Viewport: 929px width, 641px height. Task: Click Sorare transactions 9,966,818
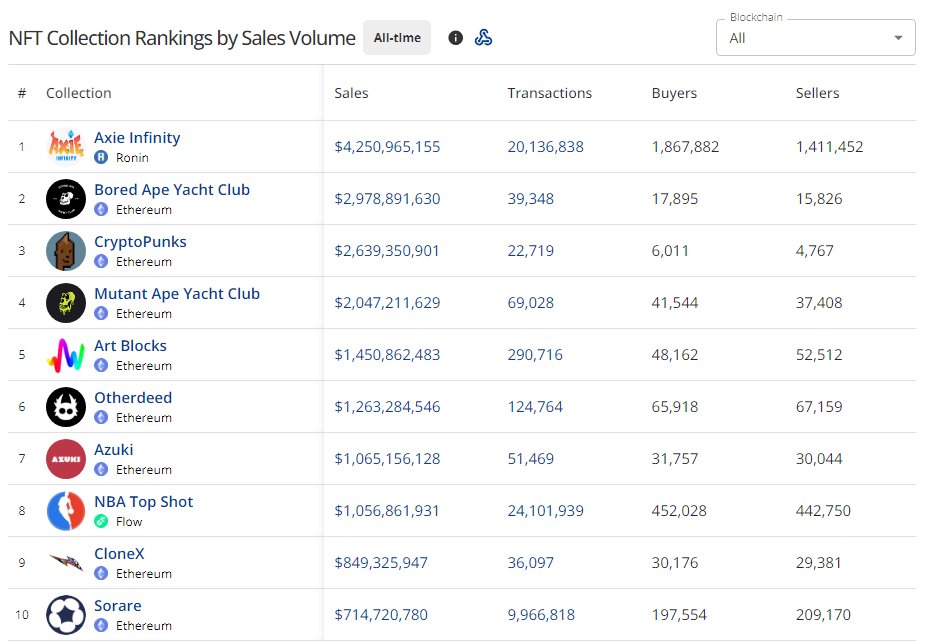point(541,615)
